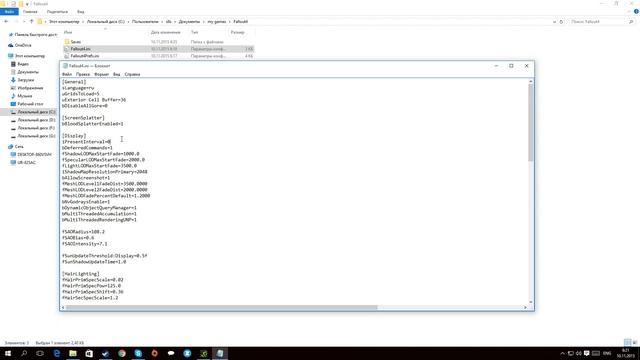The width and height of the screenshot is (640, 360).
Task: Click 'my games' in the breadcrumb path
Action: point(217,22)
